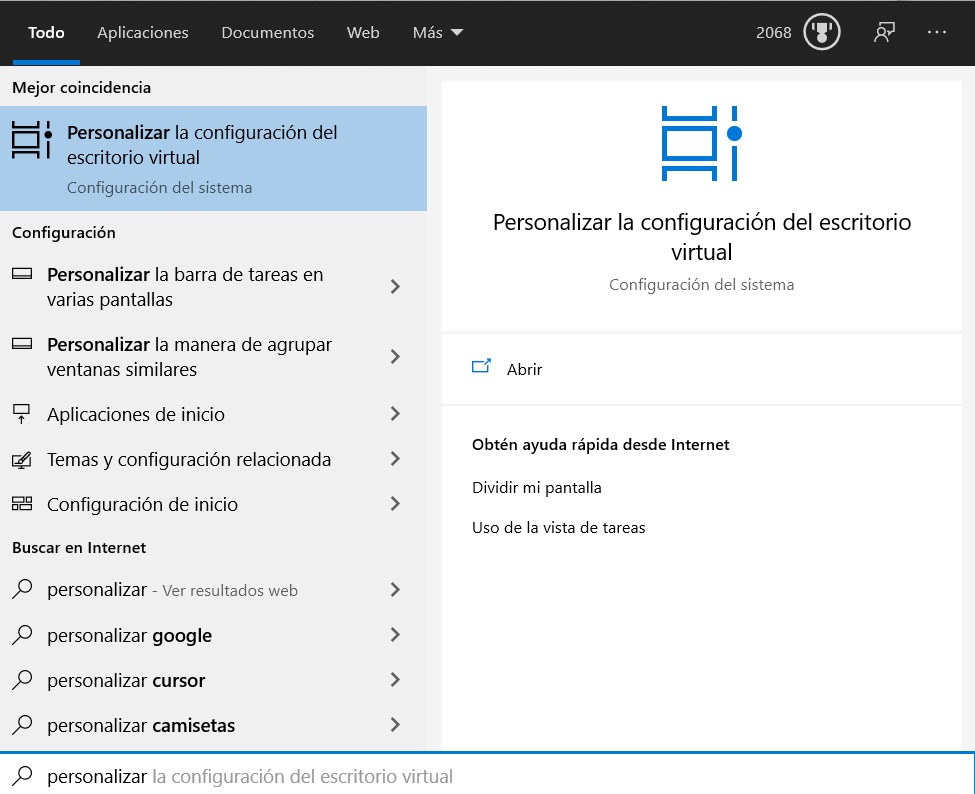Click the Aplicaciones de inicio startup icon

click(22, 414)
